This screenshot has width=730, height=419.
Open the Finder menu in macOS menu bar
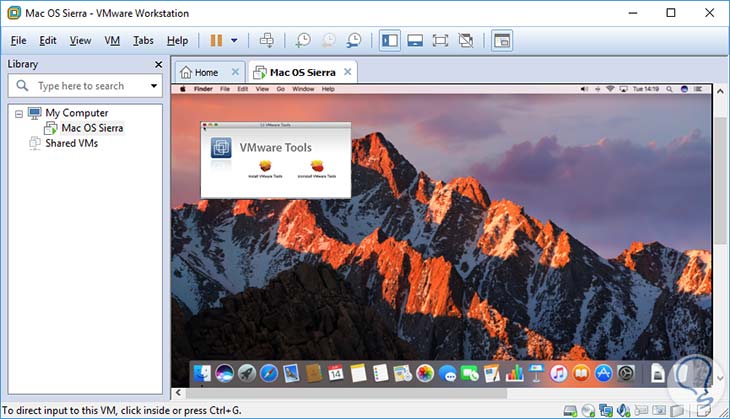tap(203, 89)
